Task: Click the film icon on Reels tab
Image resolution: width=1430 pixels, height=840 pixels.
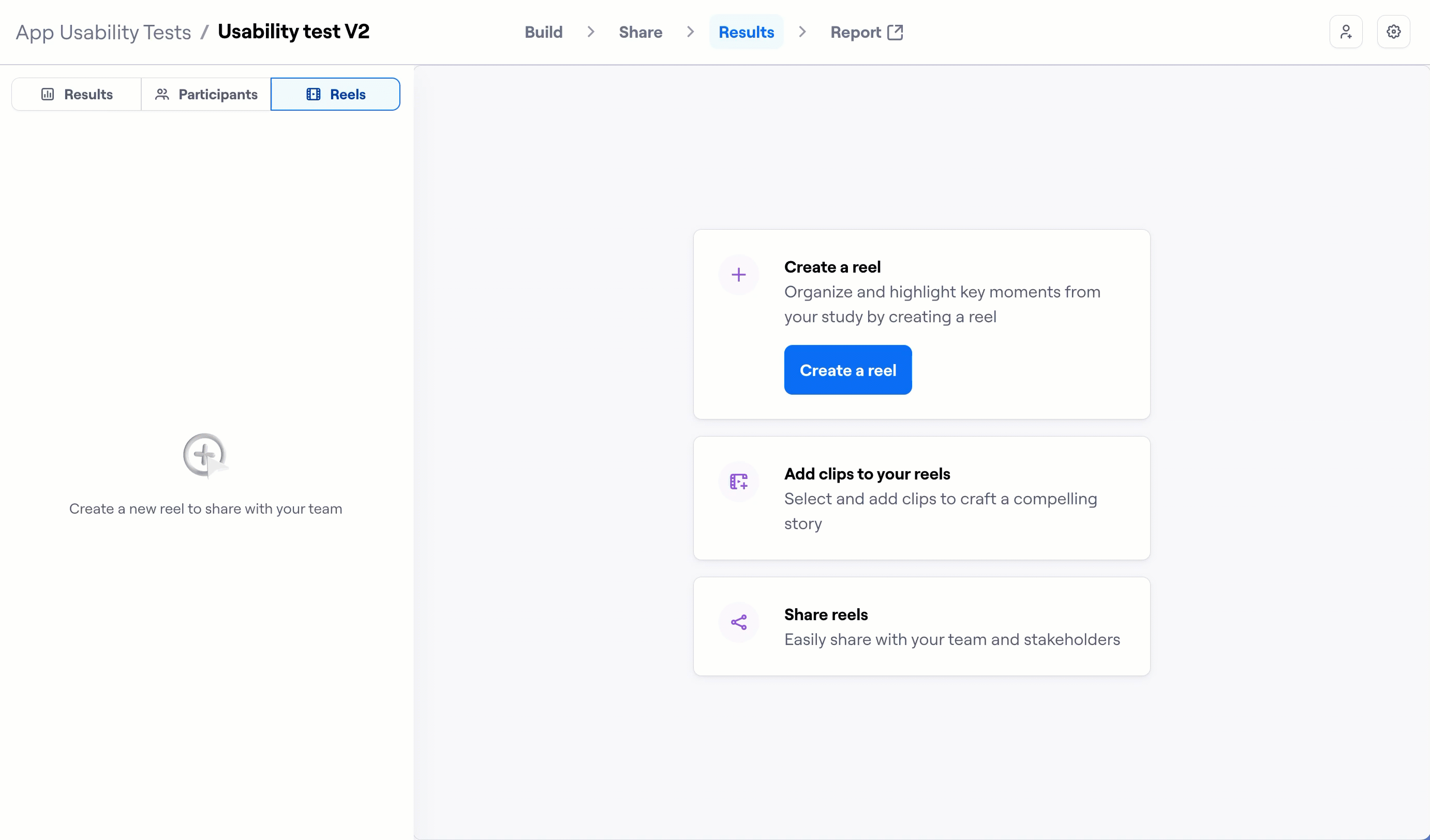Action: coord(313,94)
